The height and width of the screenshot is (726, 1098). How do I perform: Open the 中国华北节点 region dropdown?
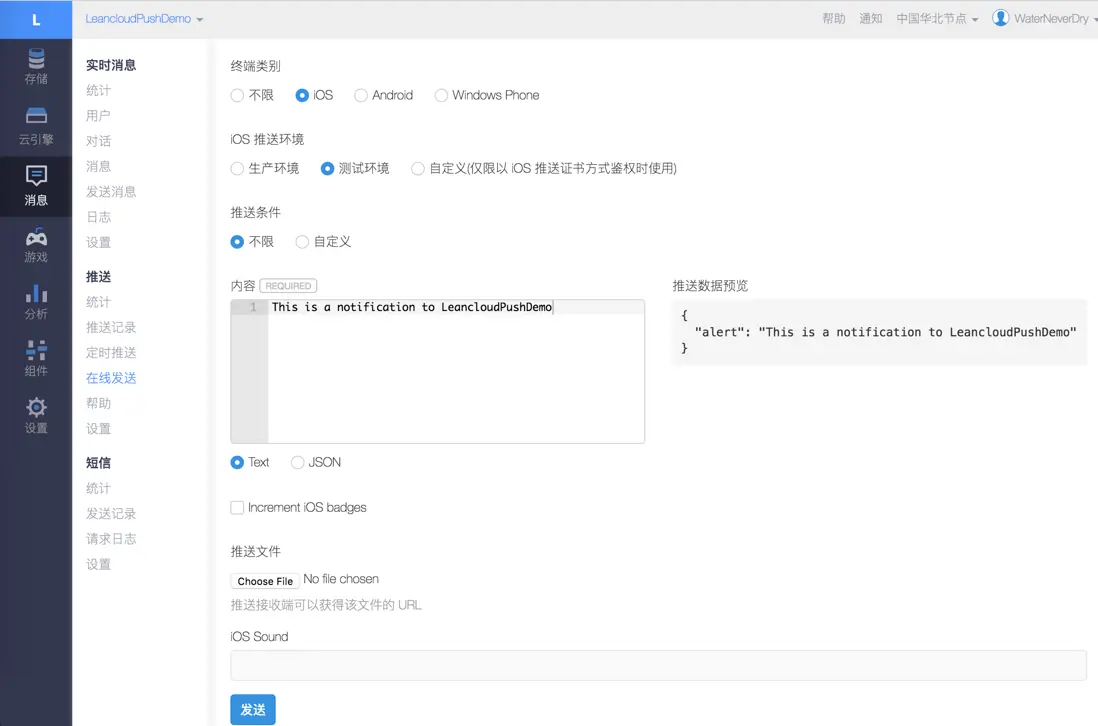point(937,19)
